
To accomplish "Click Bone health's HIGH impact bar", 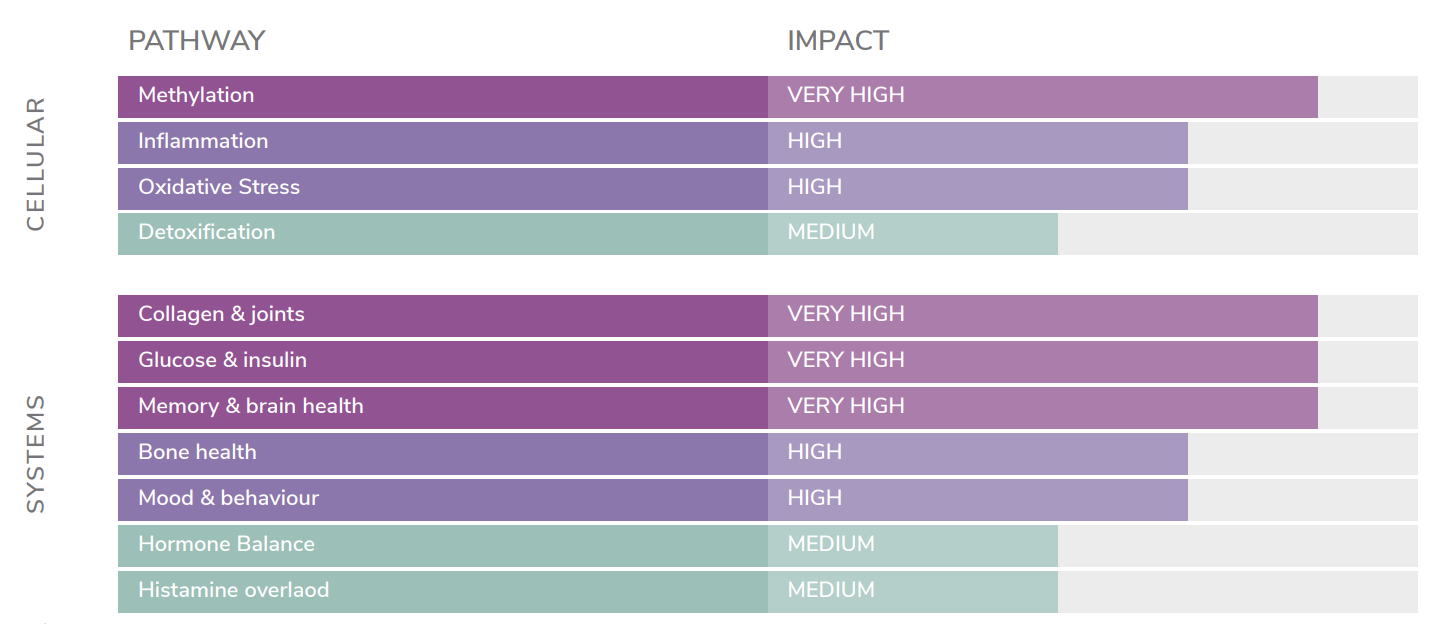I will pyautogui.click(x=978, y=454).
